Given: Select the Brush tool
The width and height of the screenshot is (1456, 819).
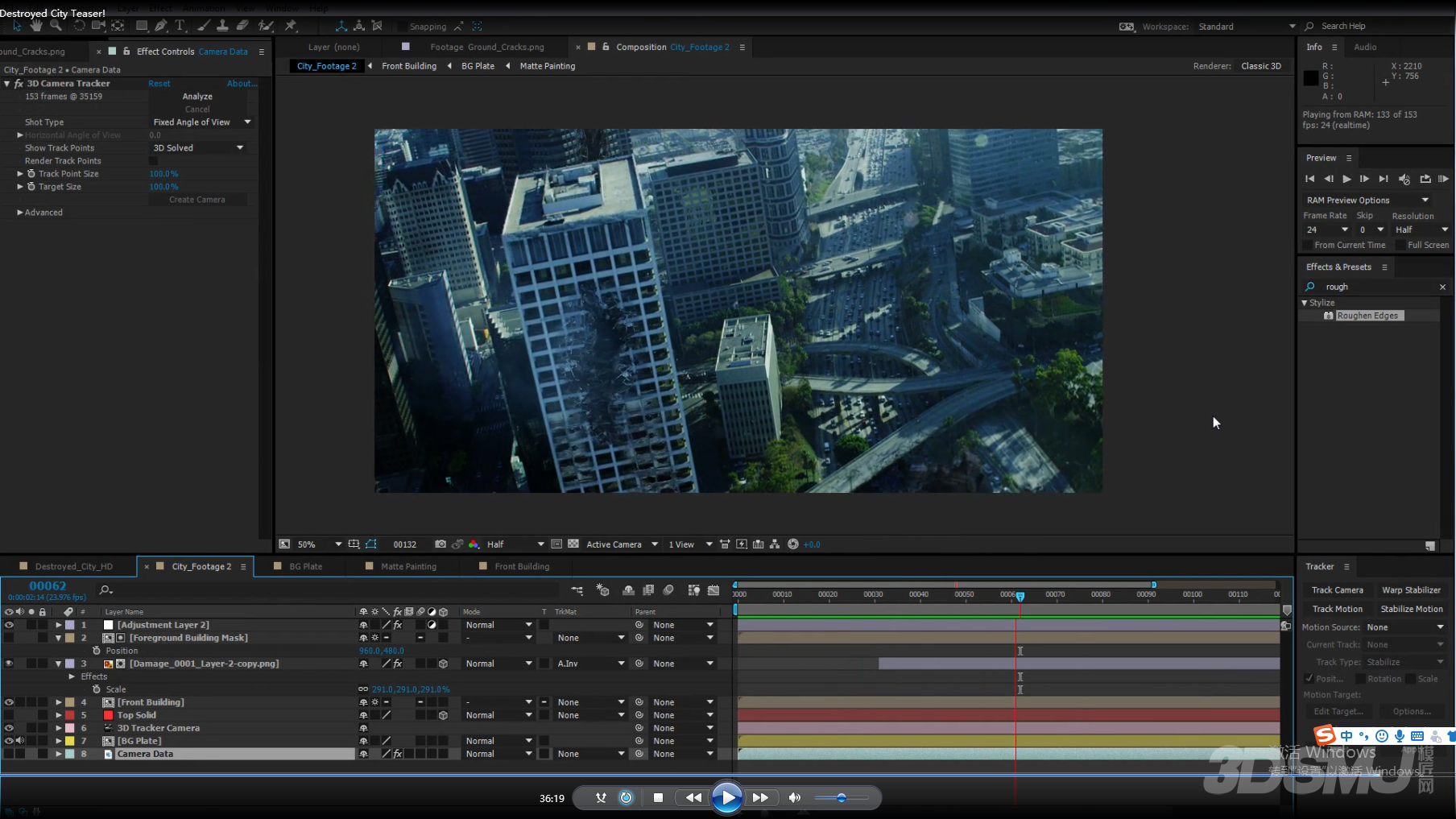Looking at the screenshot, I should (x=203, y=26).
